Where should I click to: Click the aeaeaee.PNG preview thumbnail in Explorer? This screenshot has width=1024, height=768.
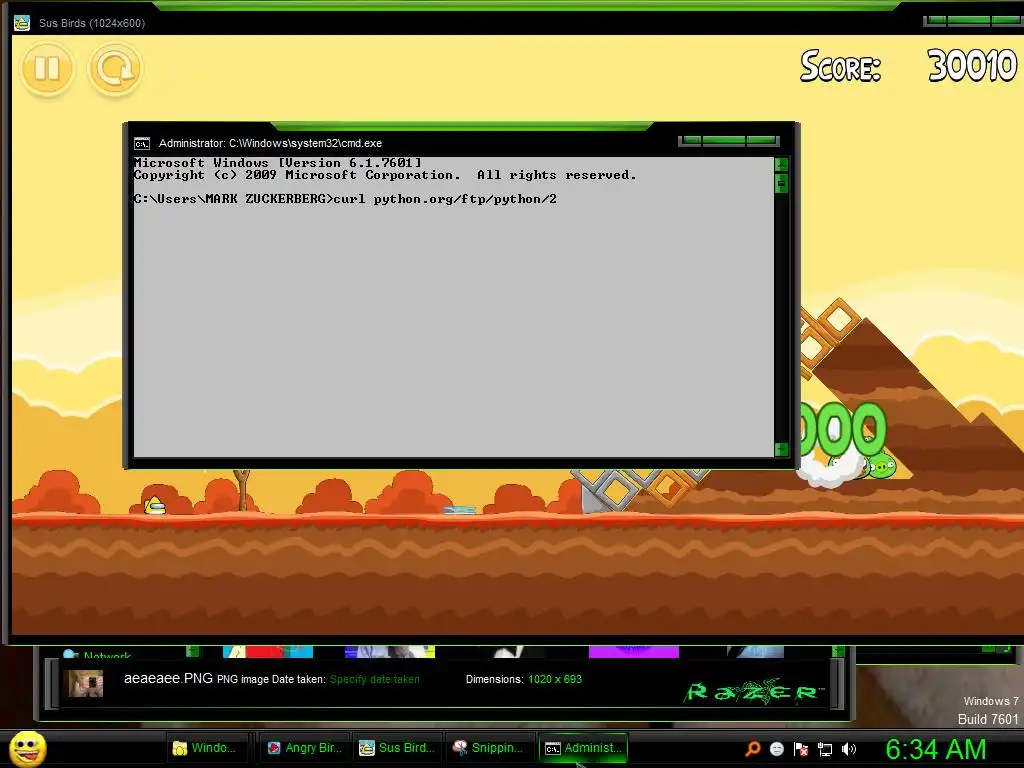pos(86,683)
